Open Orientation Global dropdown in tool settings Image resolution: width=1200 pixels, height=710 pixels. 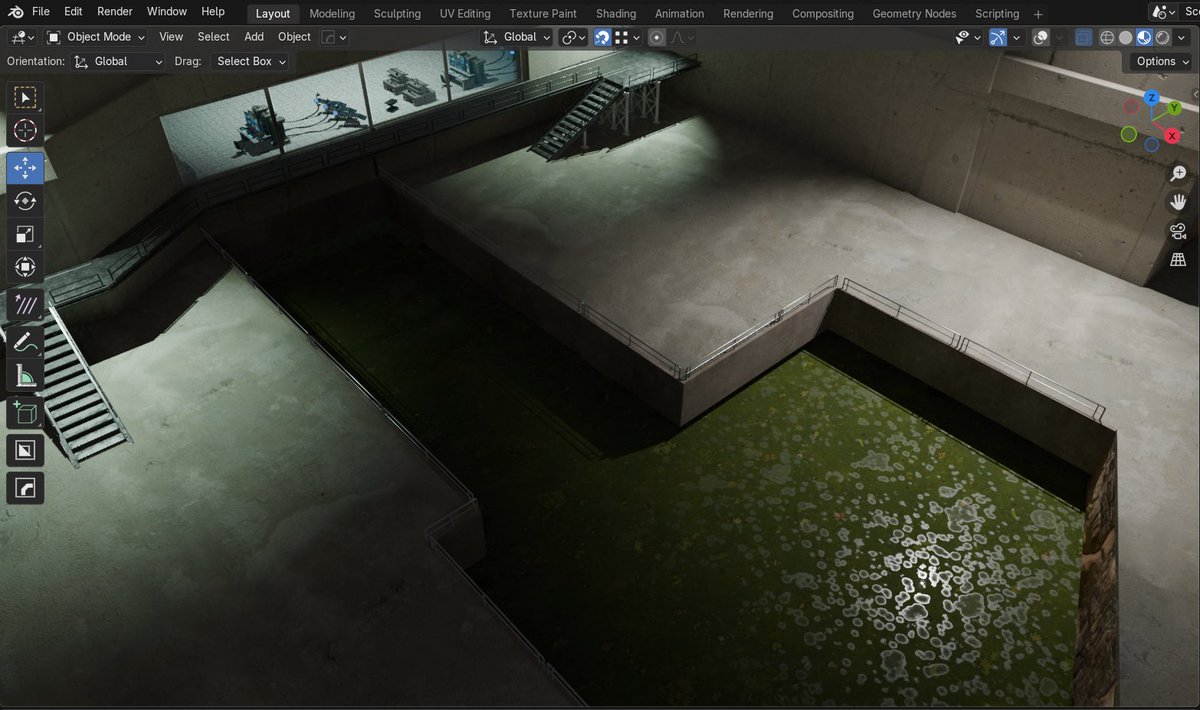(118, 61)
